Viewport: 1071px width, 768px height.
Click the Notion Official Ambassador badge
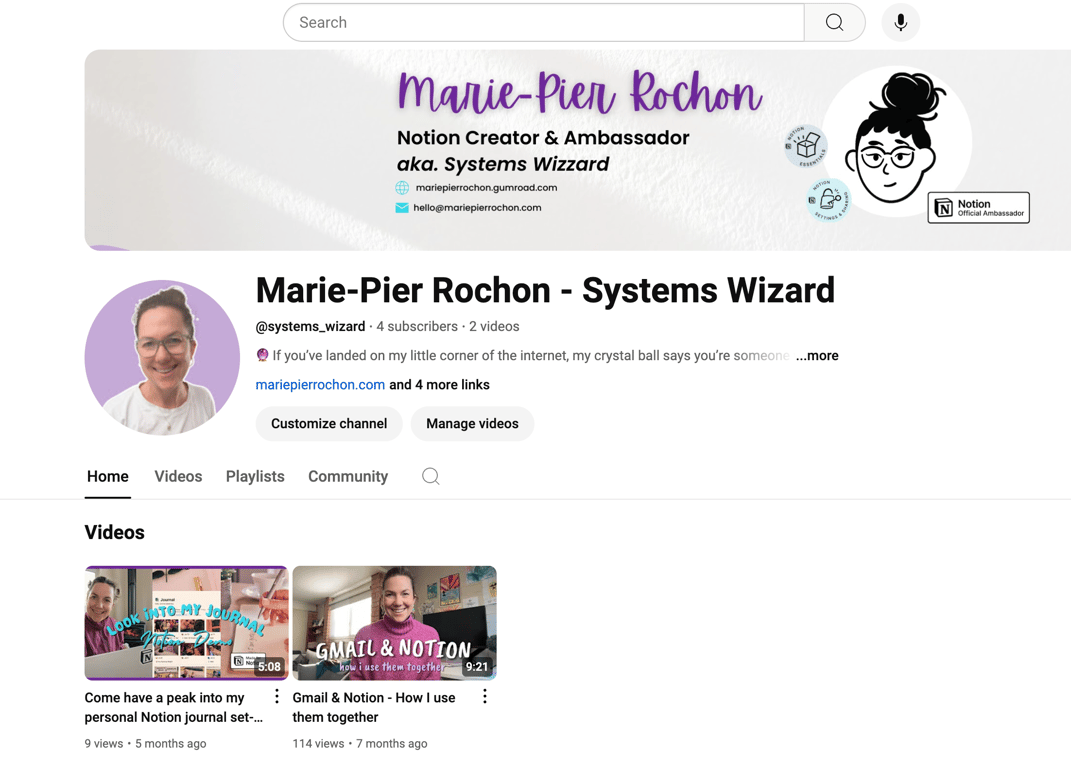[x=978, y=208]
